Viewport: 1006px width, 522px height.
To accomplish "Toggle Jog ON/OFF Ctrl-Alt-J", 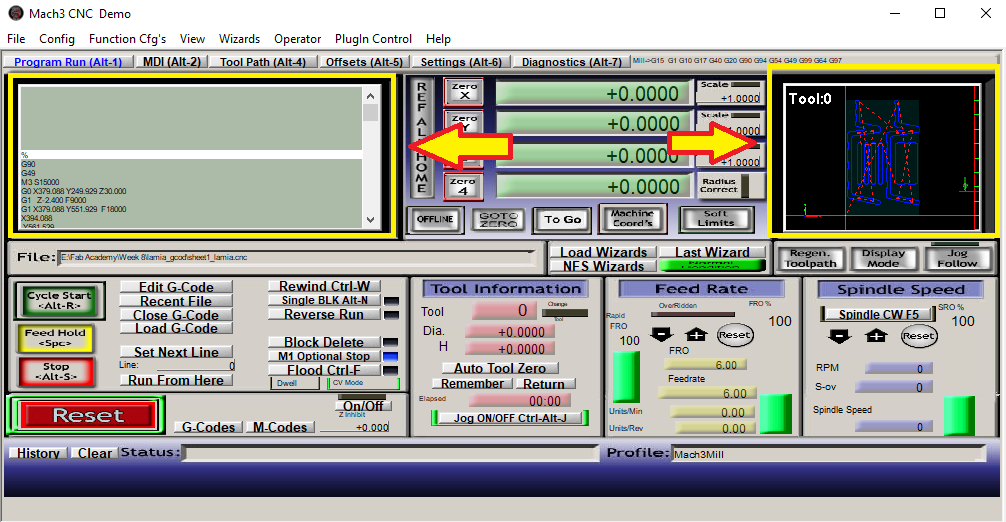I will [x=510, y=418].
